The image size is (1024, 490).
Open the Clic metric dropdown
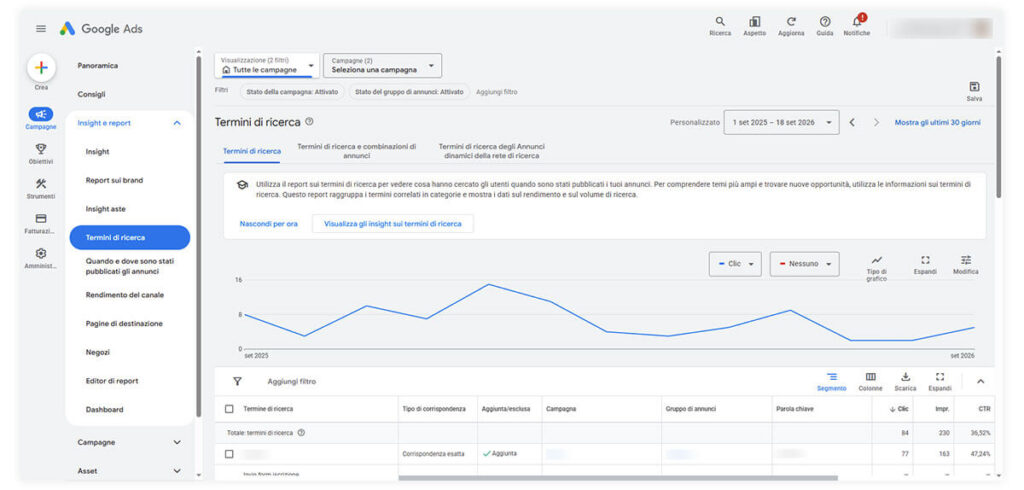tap(735, 264)
